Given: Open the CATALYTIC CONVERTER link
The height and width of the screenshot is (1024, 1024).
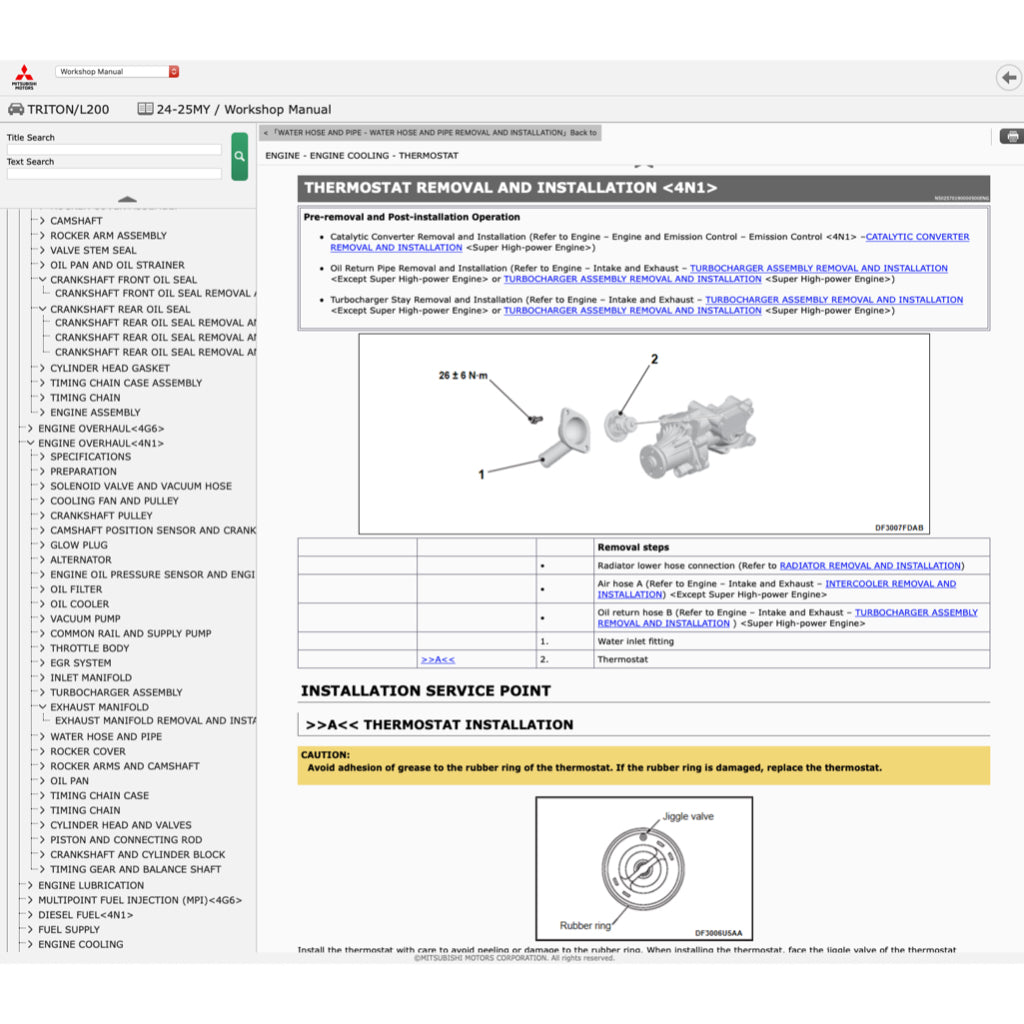Looking at the screenshot, I should (x=916, y=237).
